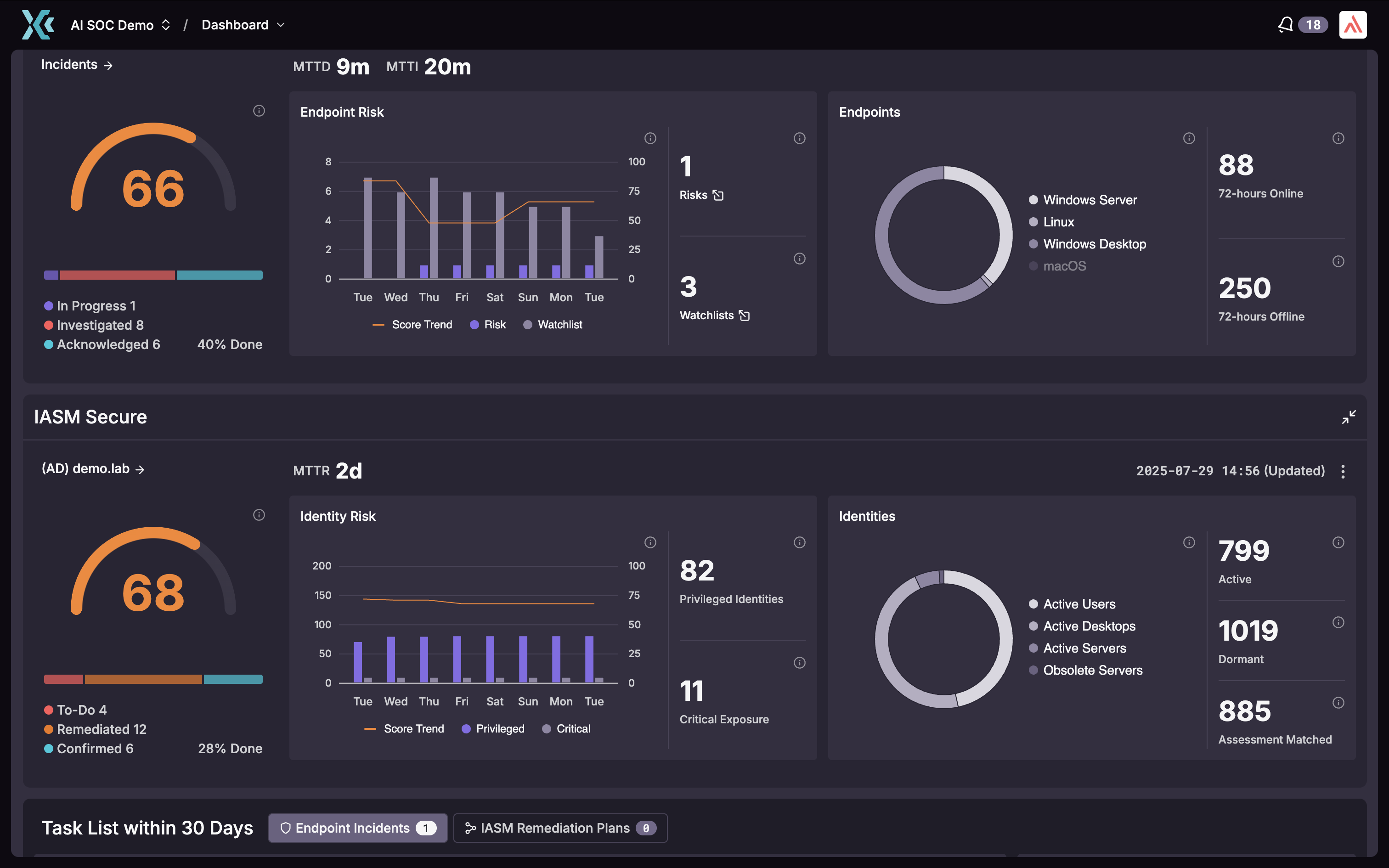The height and width of the screenshot is (868, 1389).
Task: Select the IASM Remediation Plans tab
Action: coord(559,828)
